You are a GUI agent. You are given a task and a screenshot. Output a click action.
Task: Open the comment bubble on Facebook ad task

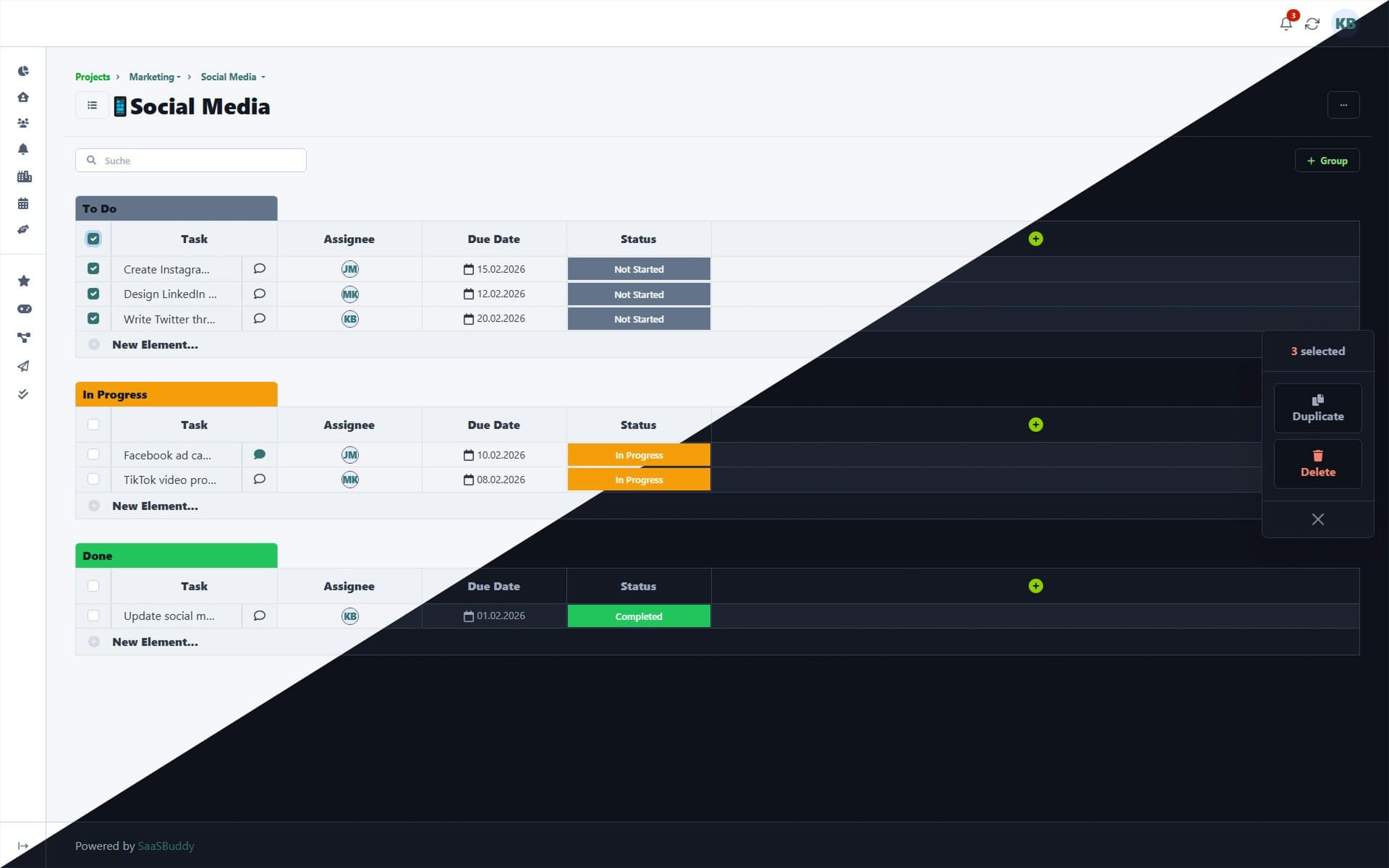(259, 454)
